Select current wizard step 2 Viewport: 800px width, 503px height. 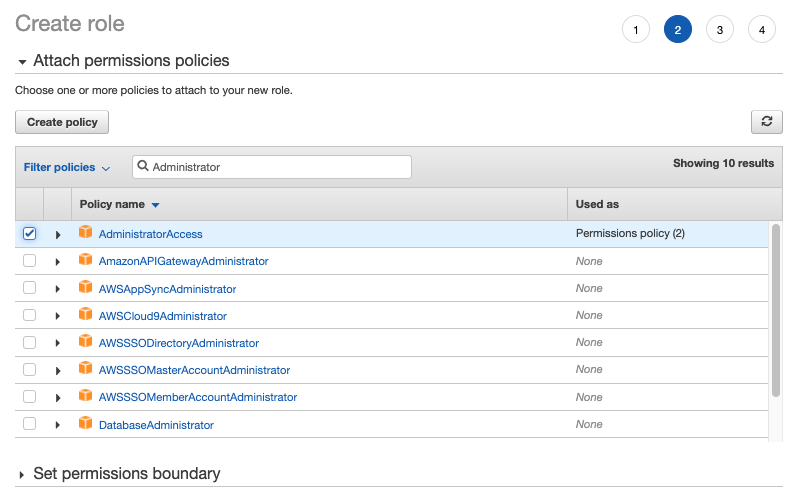click(x=678, y=30)
